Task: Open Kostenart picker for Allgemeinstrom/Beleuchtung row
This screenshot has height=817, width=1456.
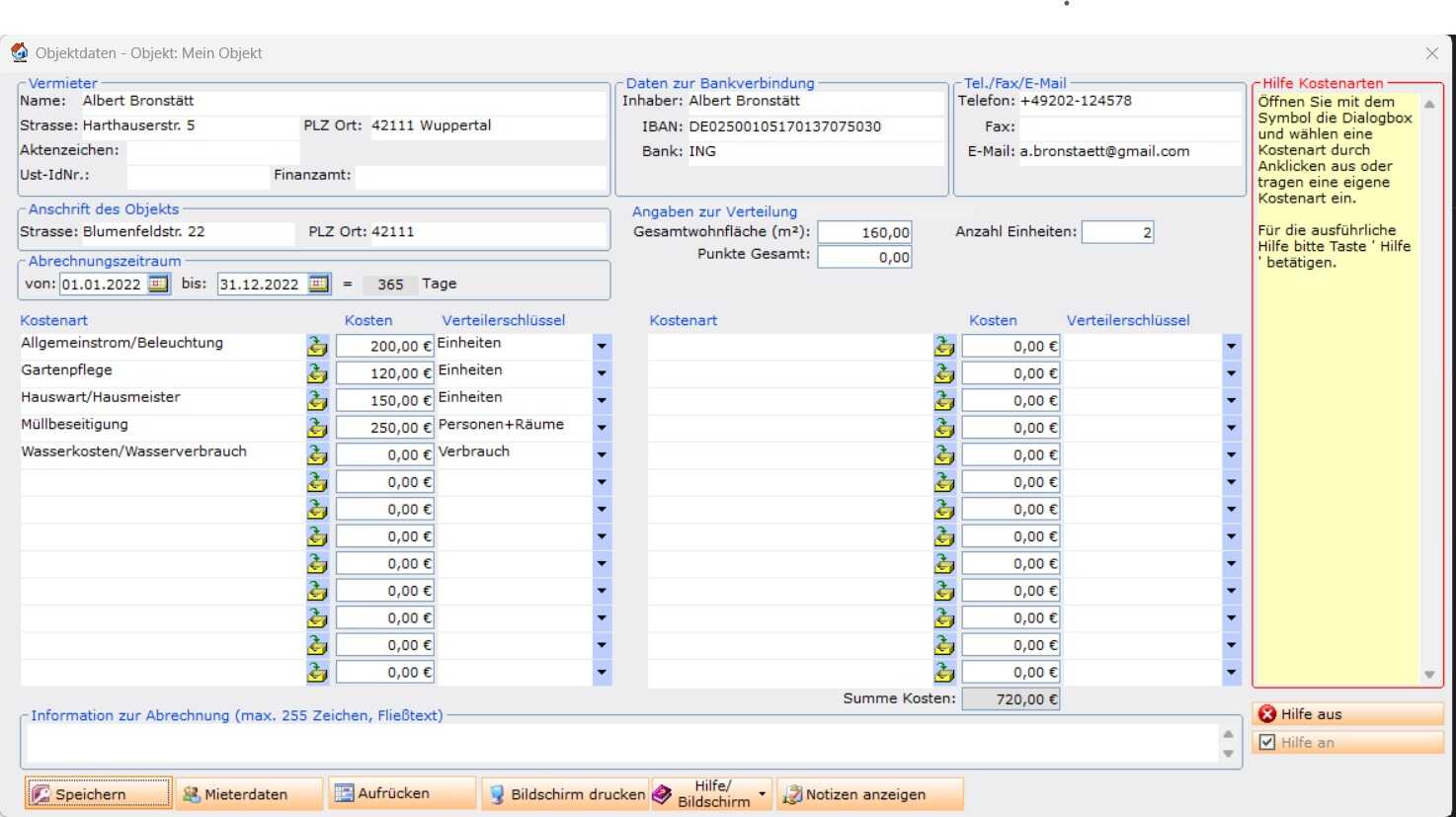Action: coord(317,346)
